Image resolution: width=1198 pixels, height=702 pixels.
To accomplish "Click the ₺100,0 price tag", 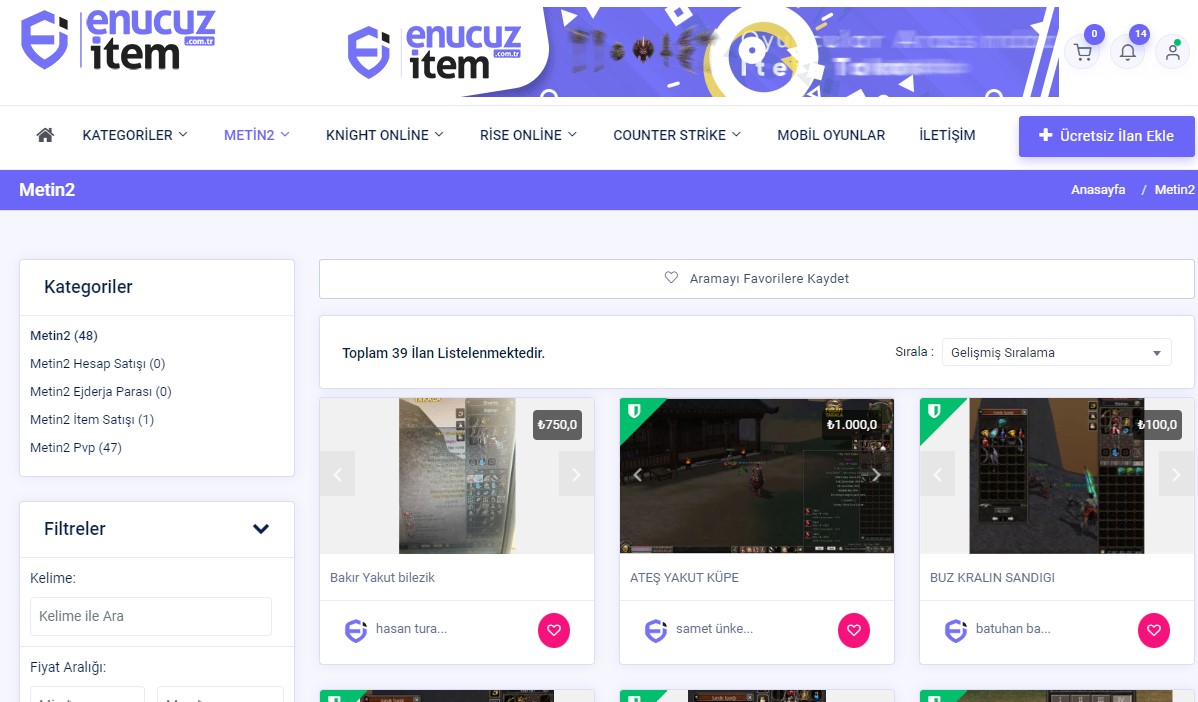I will pyautogui.click(x=1158, y=425).
